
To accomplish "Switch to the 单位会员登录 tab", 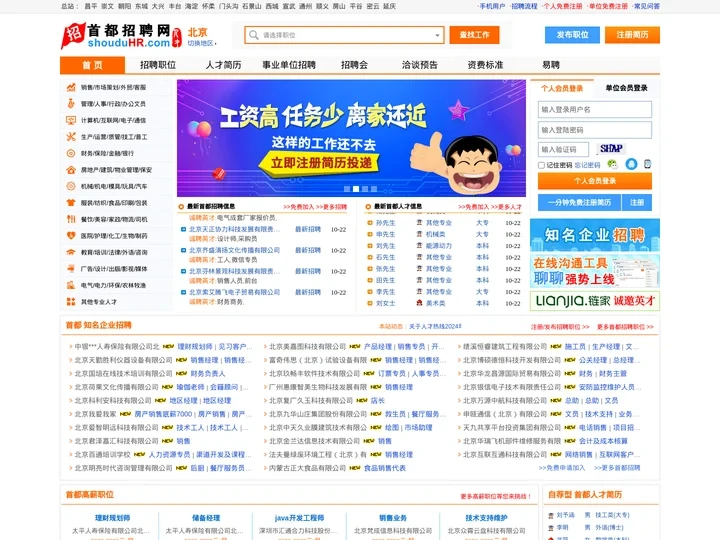I will point(626,88).
